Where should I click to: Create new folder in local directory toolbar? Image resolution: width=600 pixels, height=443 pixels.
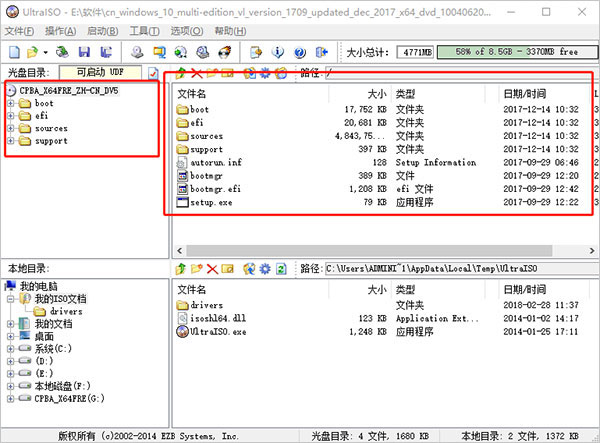pos(197,269)
